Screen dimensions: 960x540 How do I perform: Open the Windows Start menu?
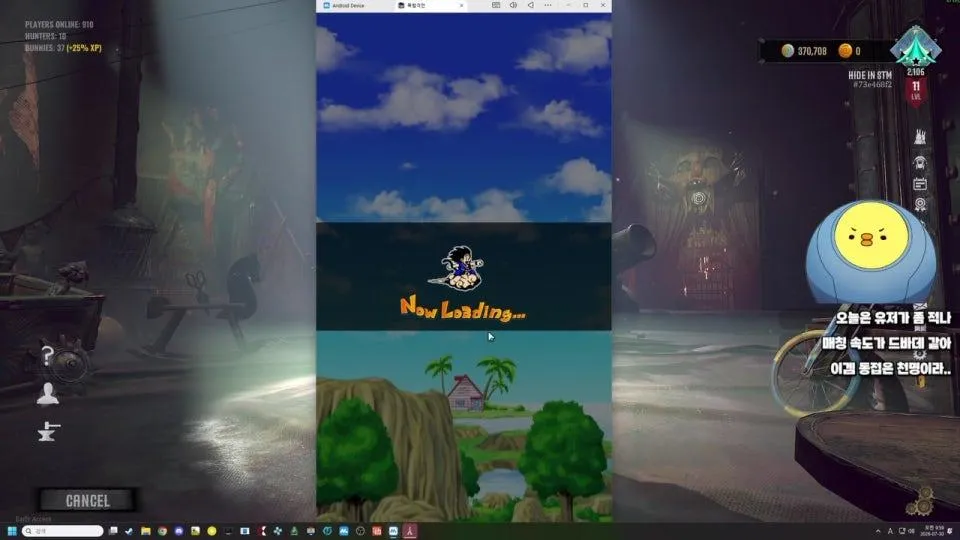(x=12, y=531)
